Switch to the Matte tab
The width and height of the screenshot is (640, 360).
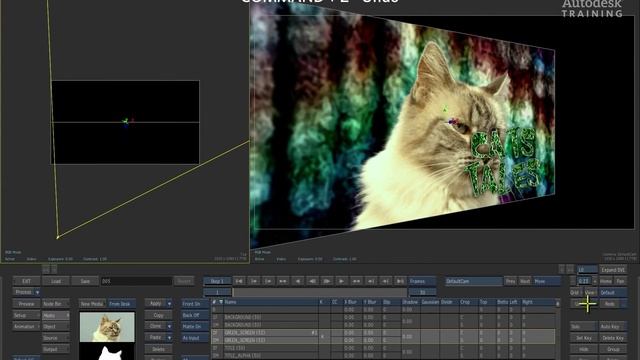click(x=56, y=316)
